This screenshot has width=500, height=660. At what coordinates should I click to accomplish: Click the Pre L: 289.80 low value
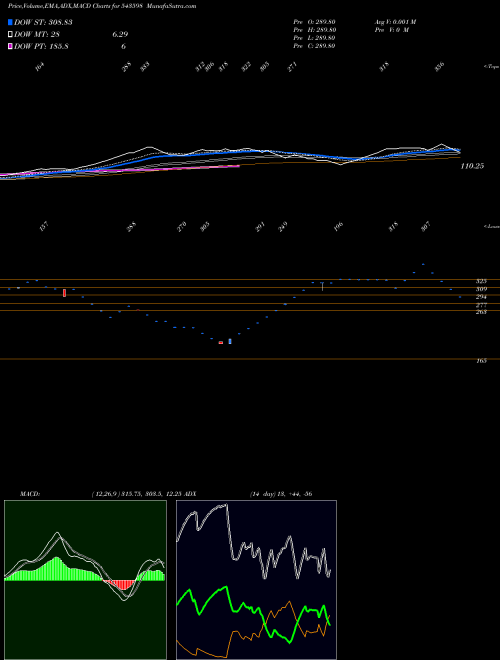click(314, 38)
